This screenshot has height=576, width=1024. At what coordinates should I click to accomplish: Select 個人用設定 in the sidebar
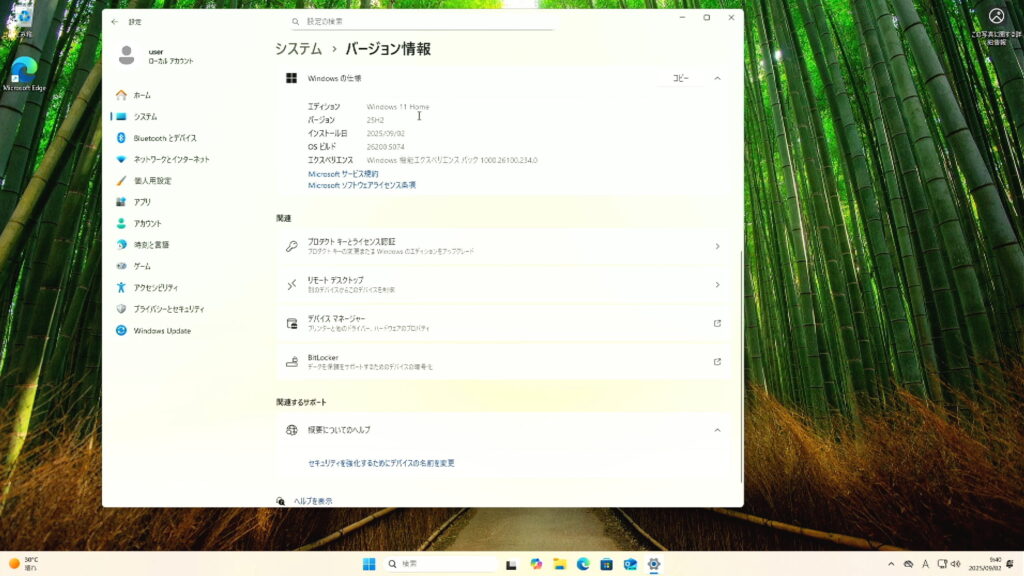click(152, 181)
